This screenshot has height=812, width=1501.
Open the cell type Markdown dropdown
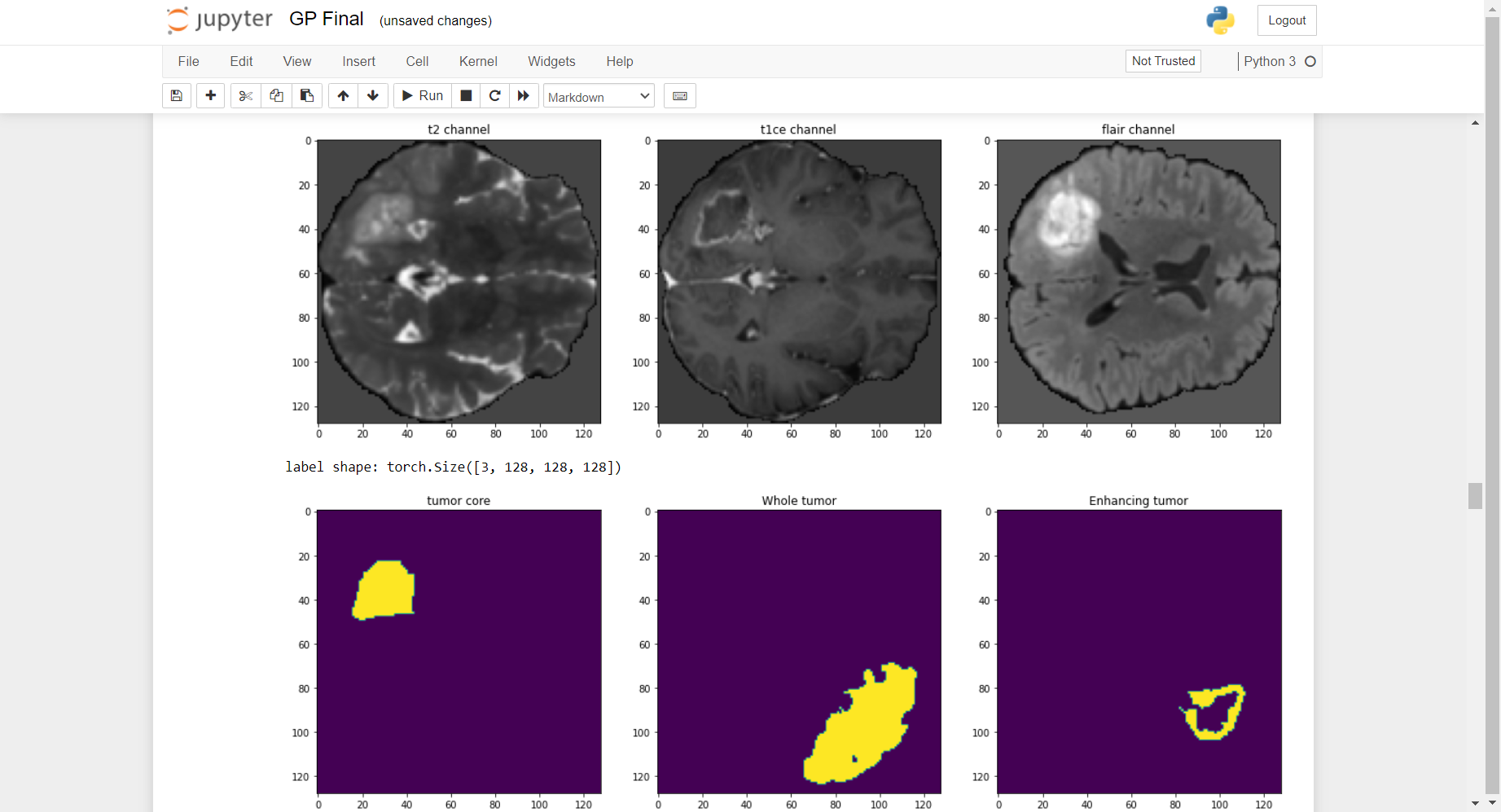pyautogui.click(x=599, y=96)
